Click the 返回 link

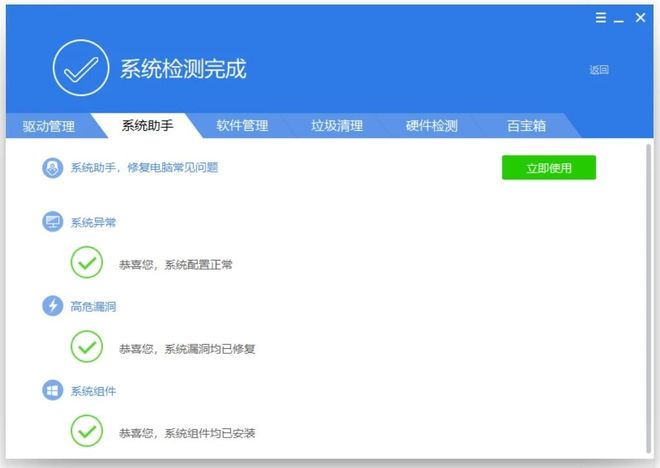599,70
